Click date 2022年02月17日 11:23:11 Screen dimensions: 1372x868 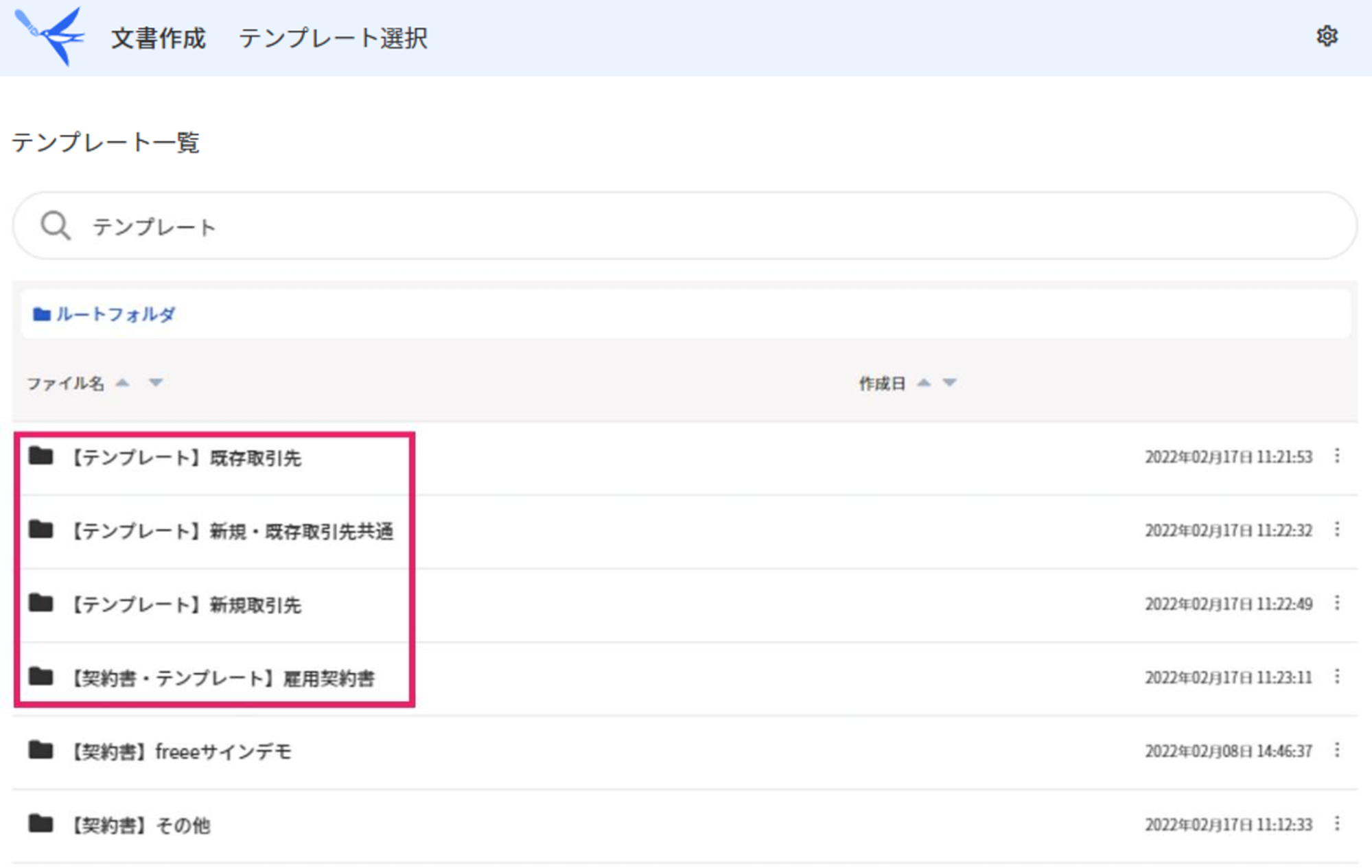pyautogui.click(x=1229, y=678)
